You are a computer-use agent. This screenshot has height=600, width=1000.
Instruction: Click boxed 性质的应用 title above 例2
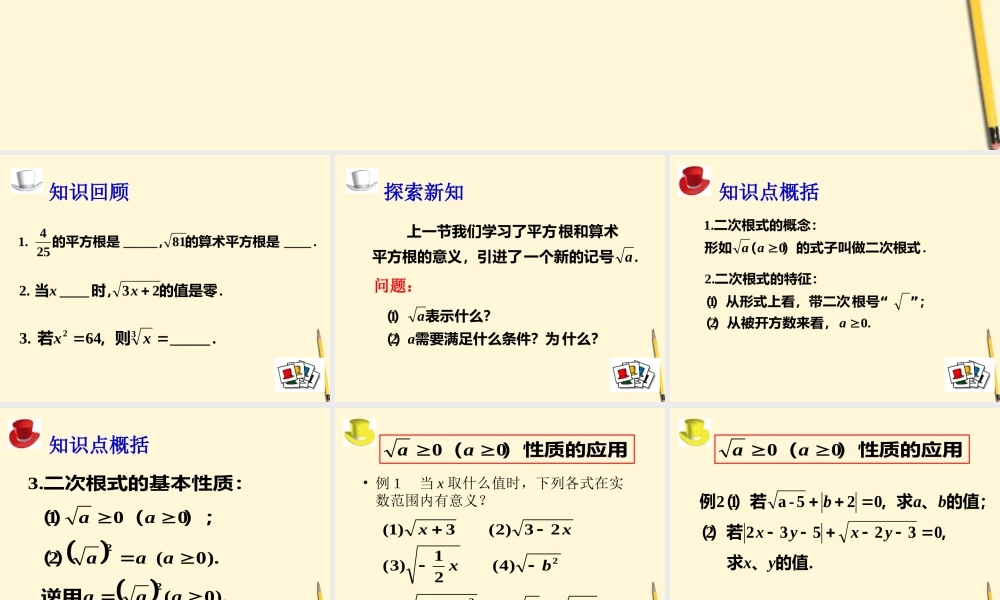click(x=842, y=450)
